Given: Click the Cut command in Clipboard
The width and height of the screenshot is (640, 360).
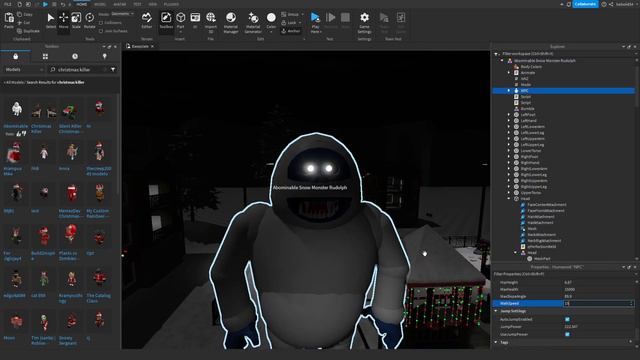Looking at the screenshot, I should click(x=24, y=22).
